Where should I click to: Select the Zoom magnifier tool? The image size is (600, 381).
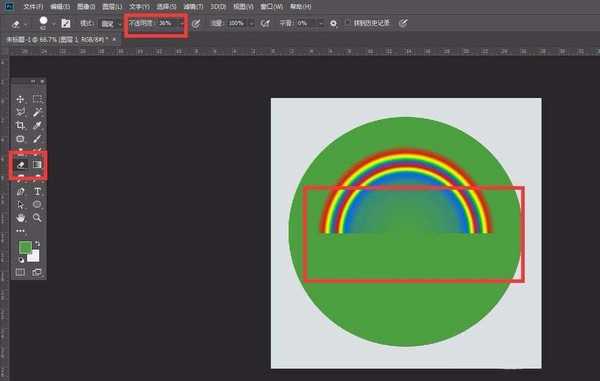(37, 218)
